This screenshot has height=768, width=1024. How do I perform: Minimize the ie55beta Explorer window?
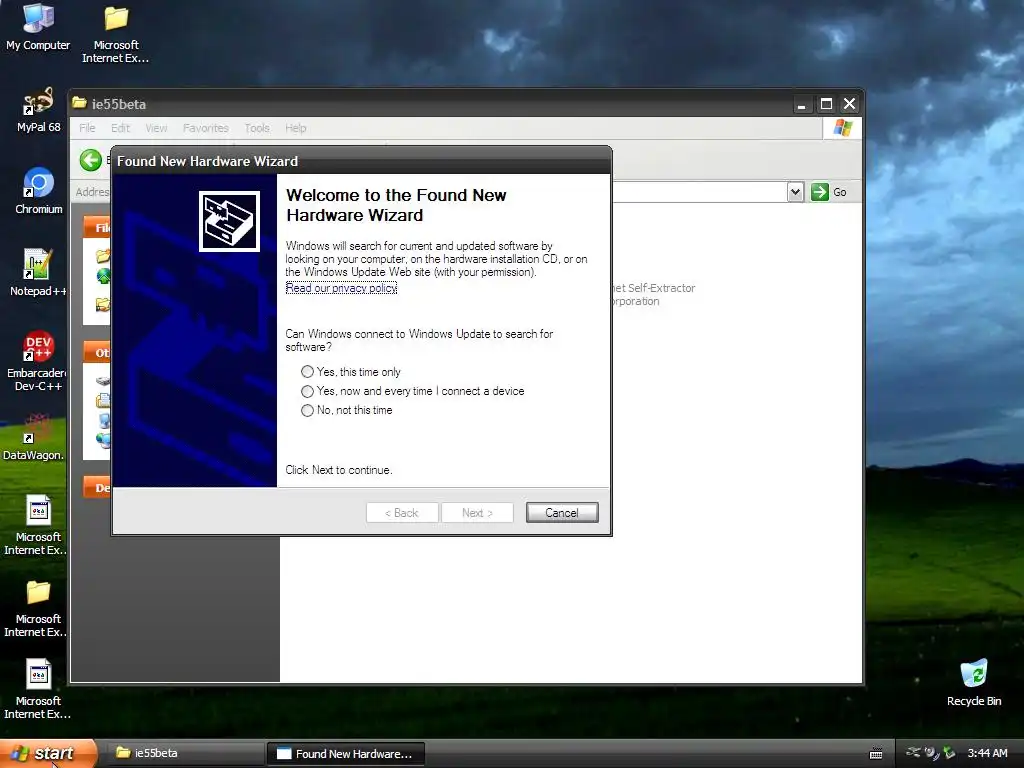pyautogui.click(x=801, y=104)
